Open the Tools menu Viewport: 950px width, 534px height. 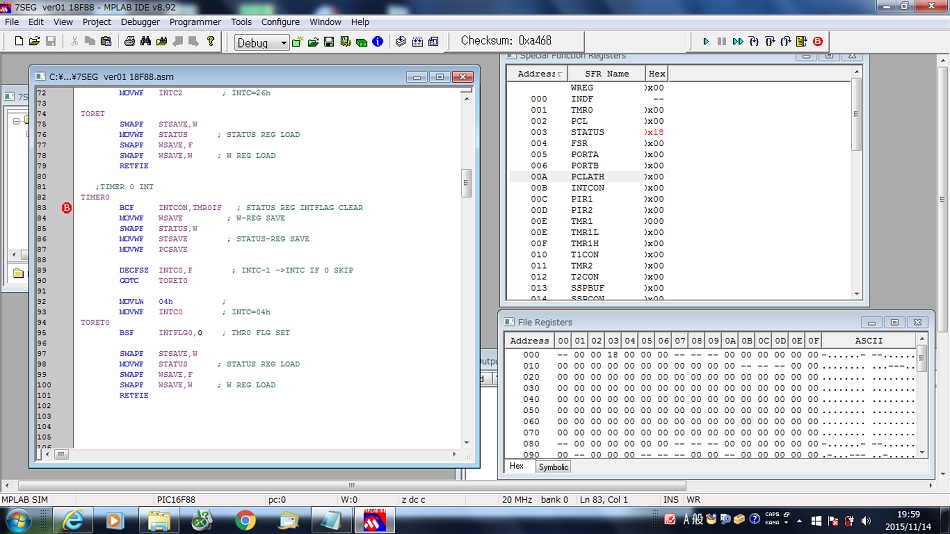[x=241, y=22]
